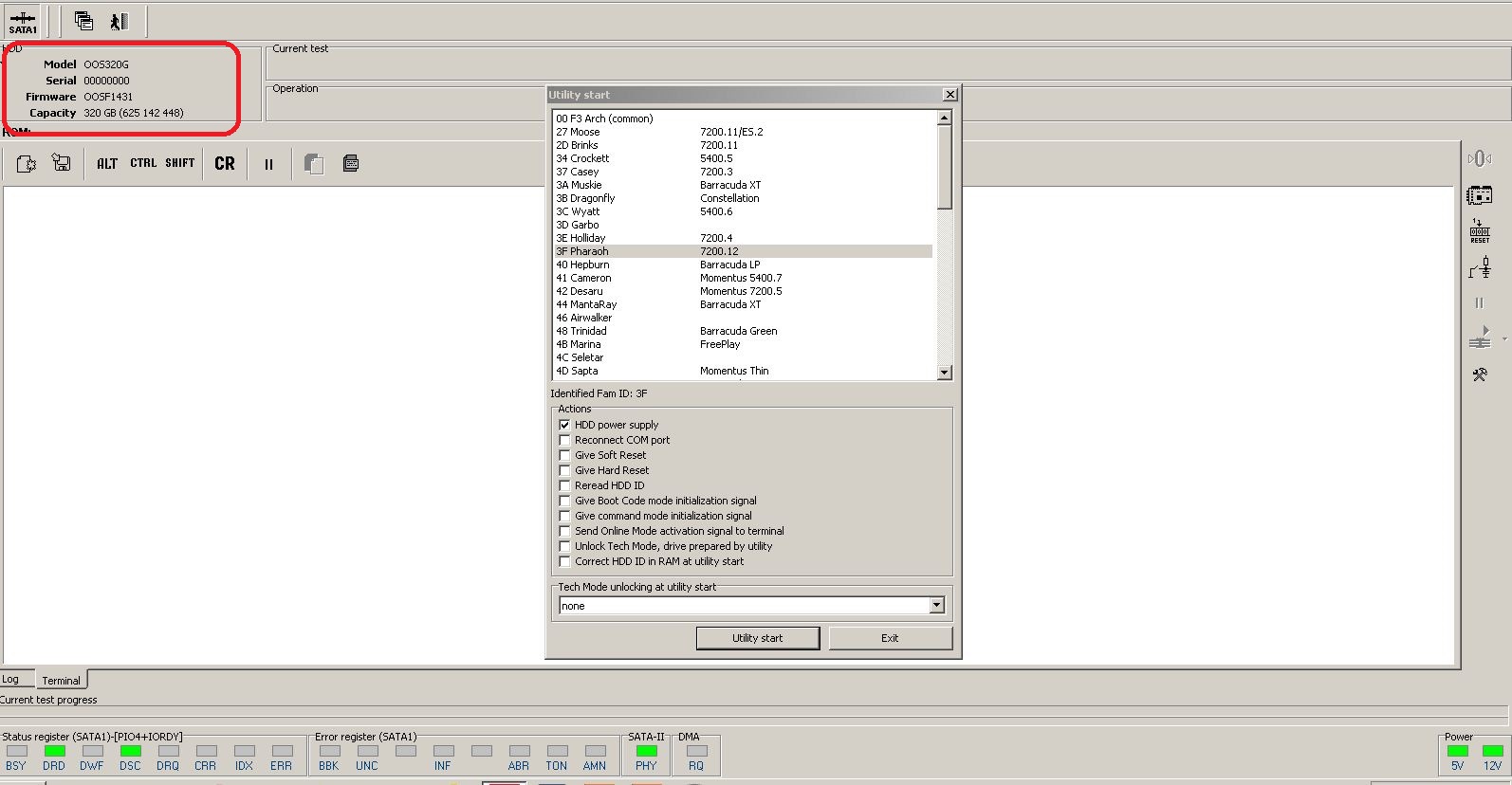Select '3C Wyatt' 5400.6 family
This screenshot has width=1512, height=785.
[744, 211]
